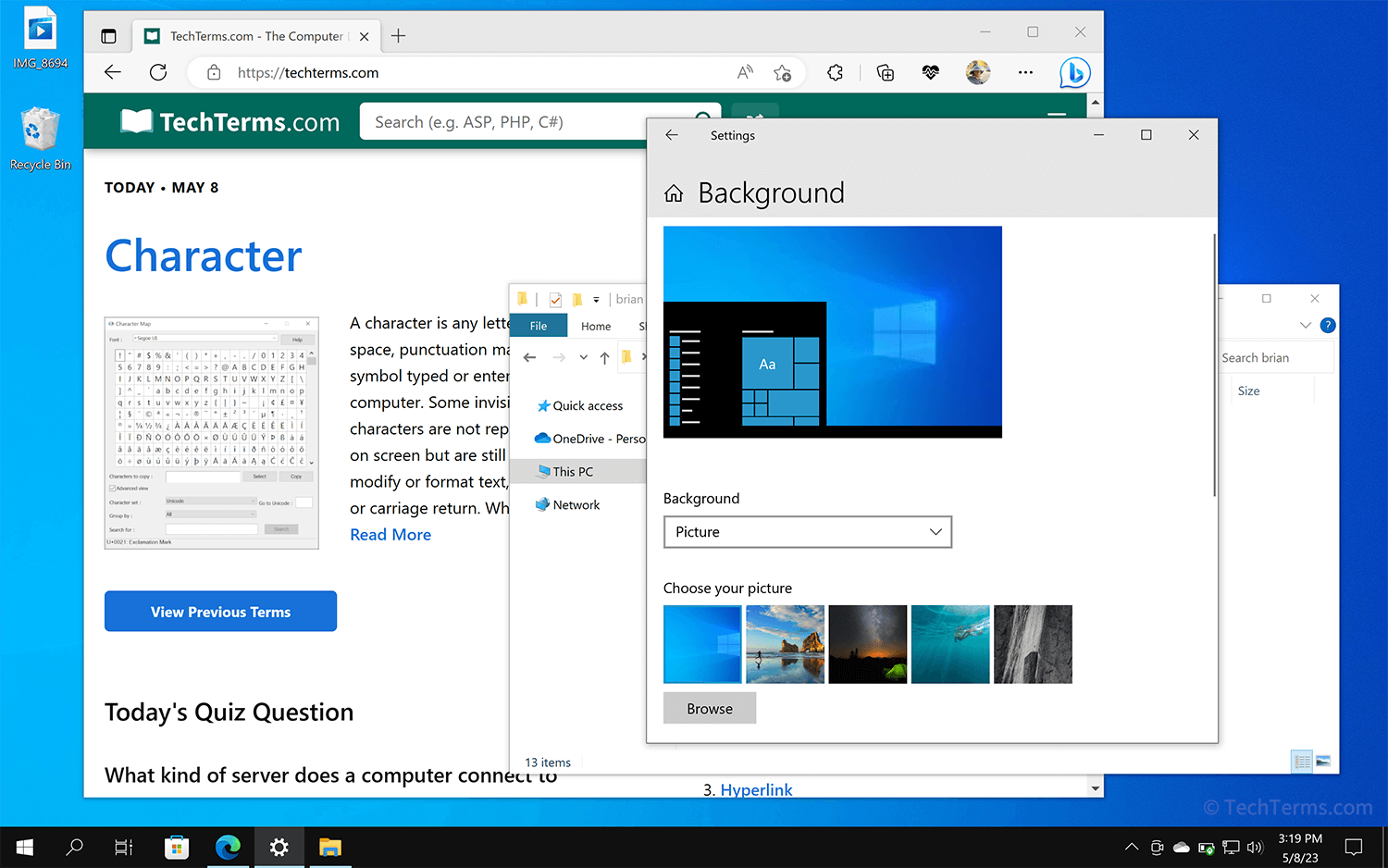Switch Explorer to large icons view
This screenshot has height=868, width=1388.
(x=1323, y=762)
